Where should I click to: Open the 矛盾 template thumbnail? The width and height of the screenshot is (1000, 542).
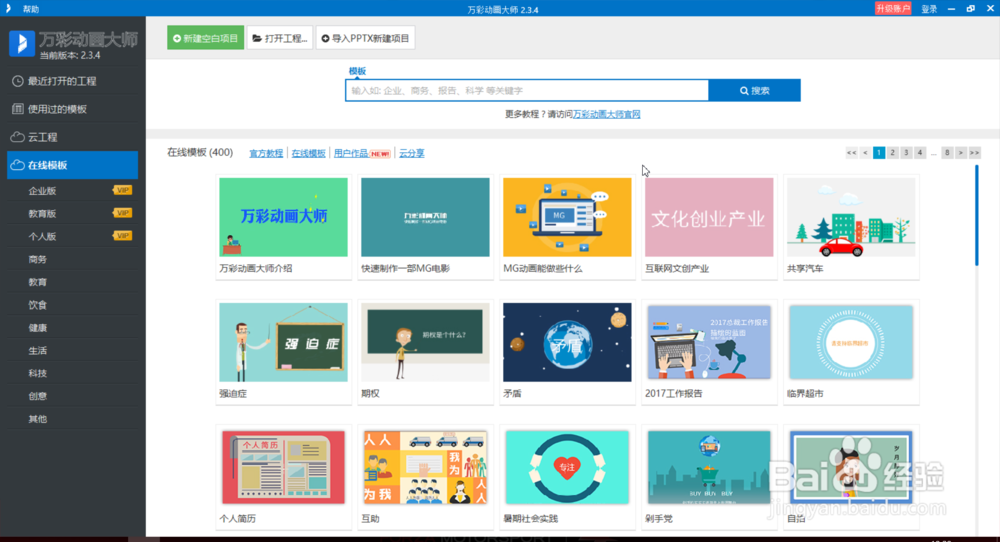(x=567, y=342)
